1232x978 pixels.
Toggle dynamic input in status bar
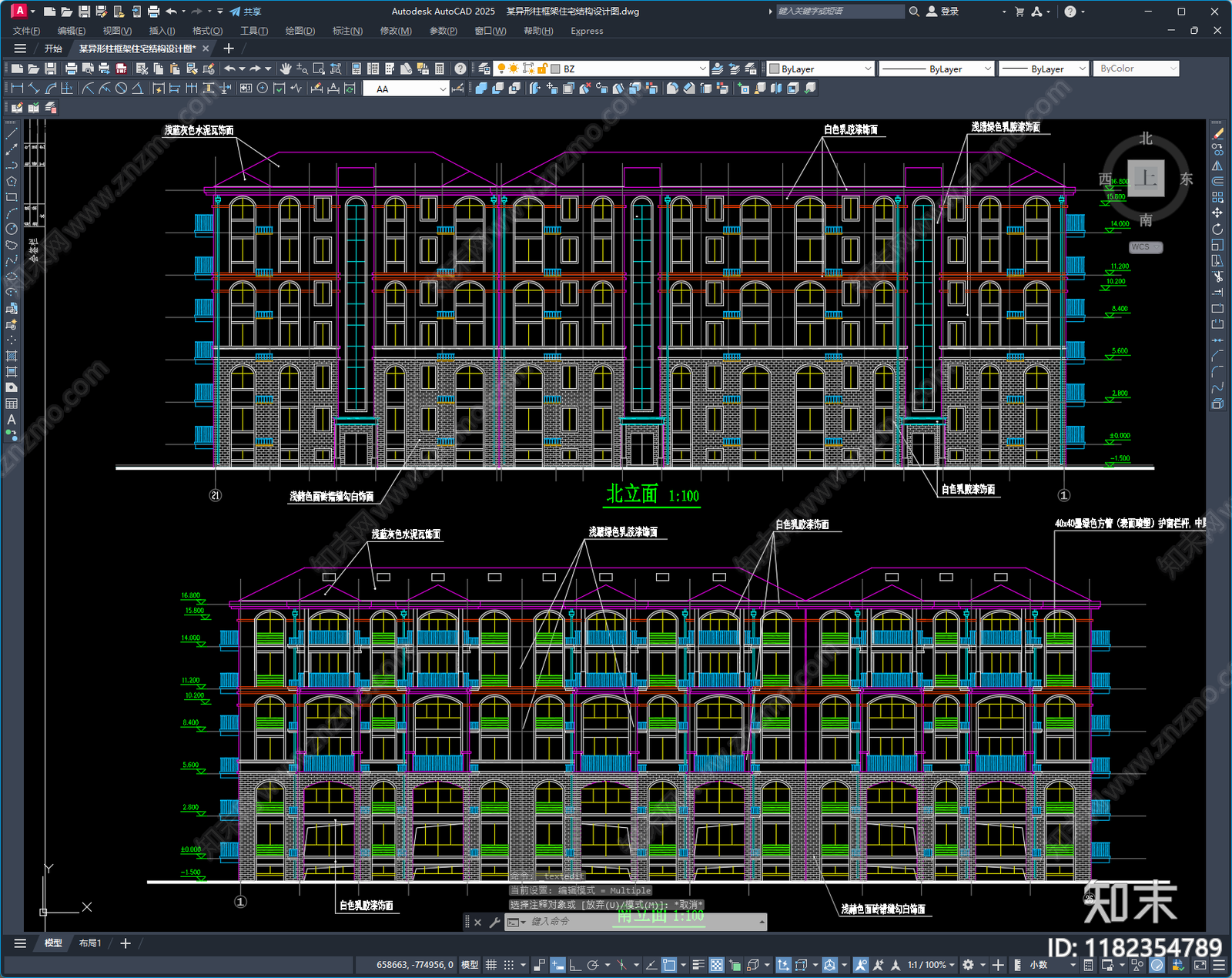pos(557,965)
